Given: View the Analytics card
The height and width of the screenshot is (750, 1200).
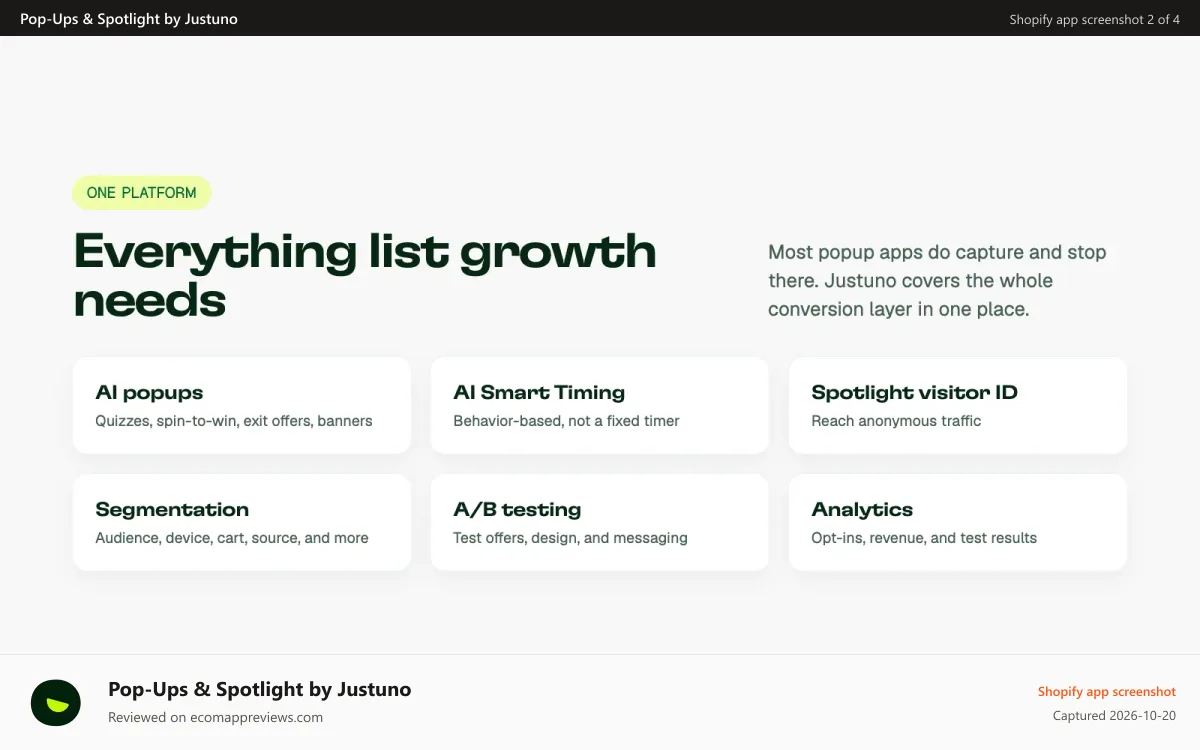Looking at the screenshot, I should click(958, 522).
